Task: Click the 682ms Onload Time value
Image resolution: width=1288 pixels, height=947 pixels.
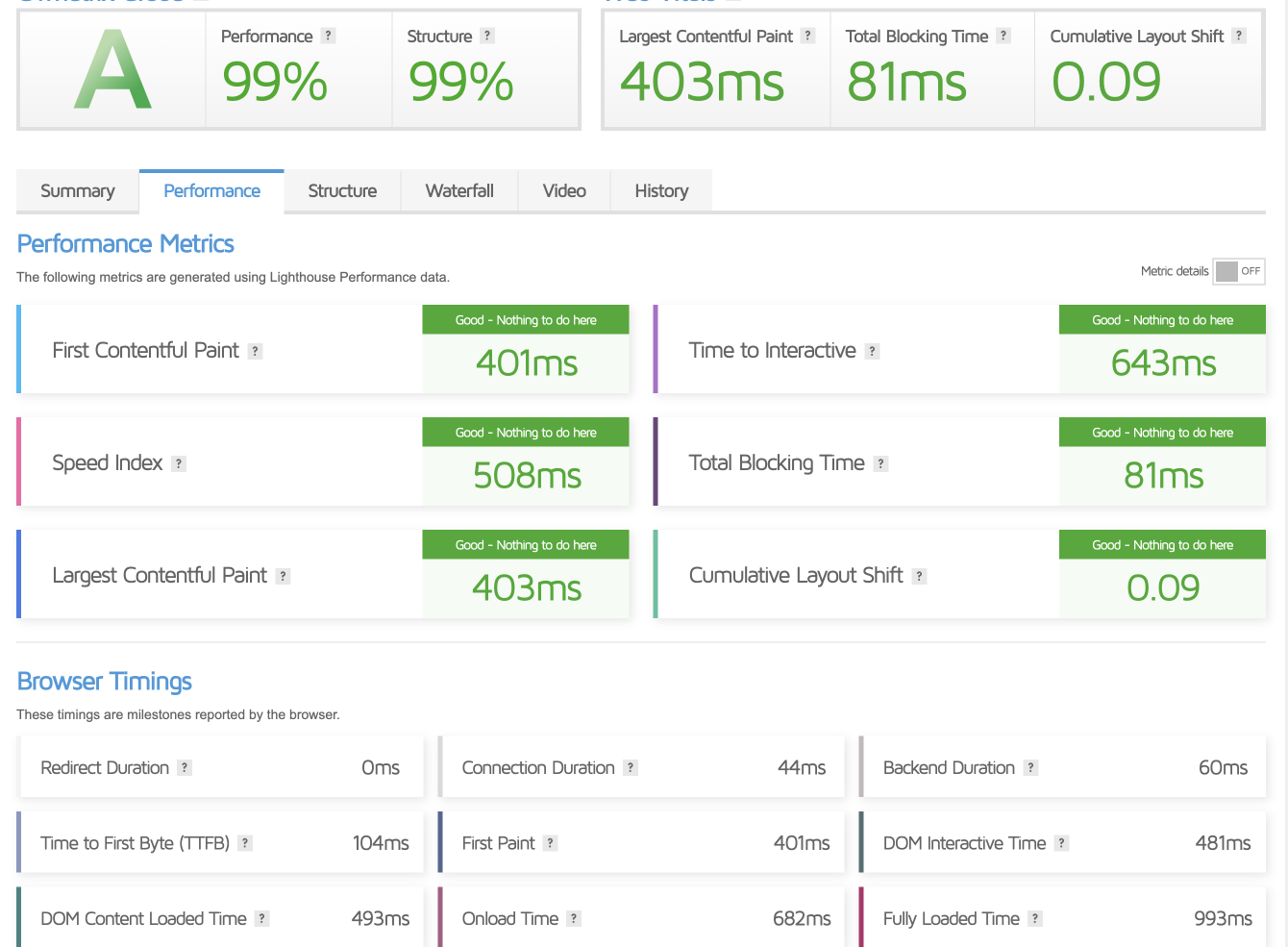Action: (802, 918)
